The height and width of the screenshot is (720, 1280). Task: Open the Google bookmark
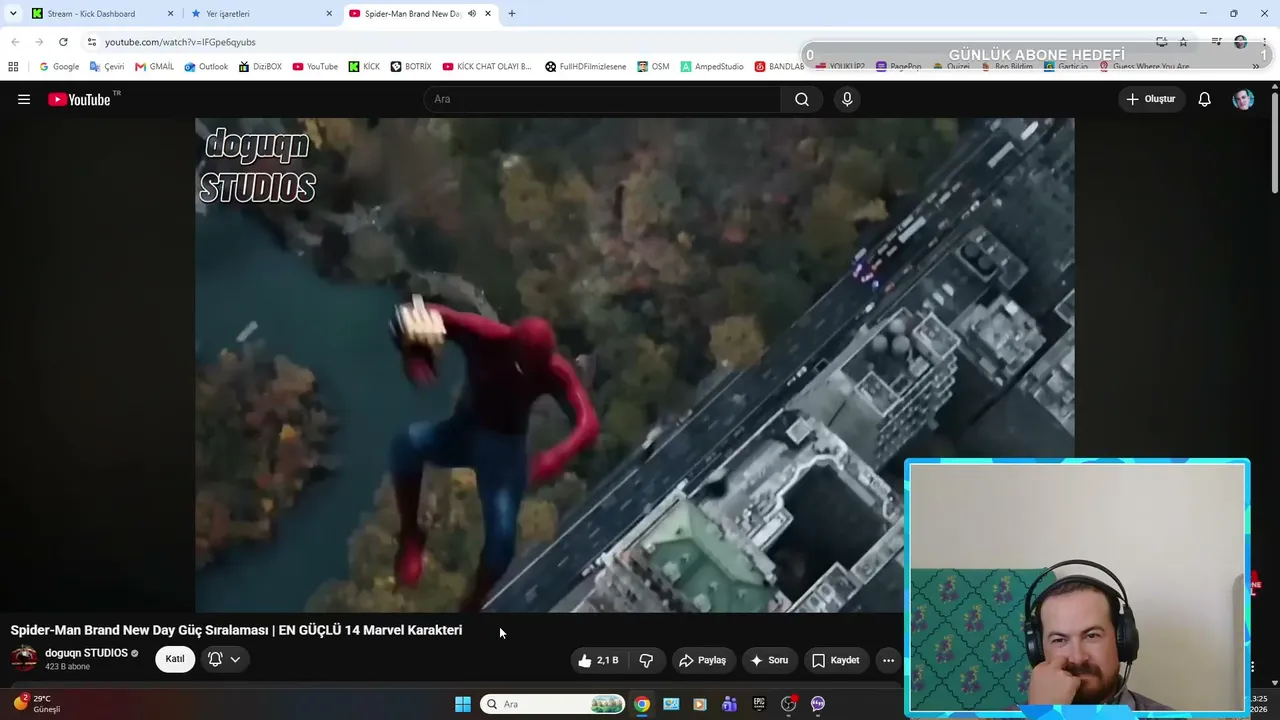pos(59,67)
